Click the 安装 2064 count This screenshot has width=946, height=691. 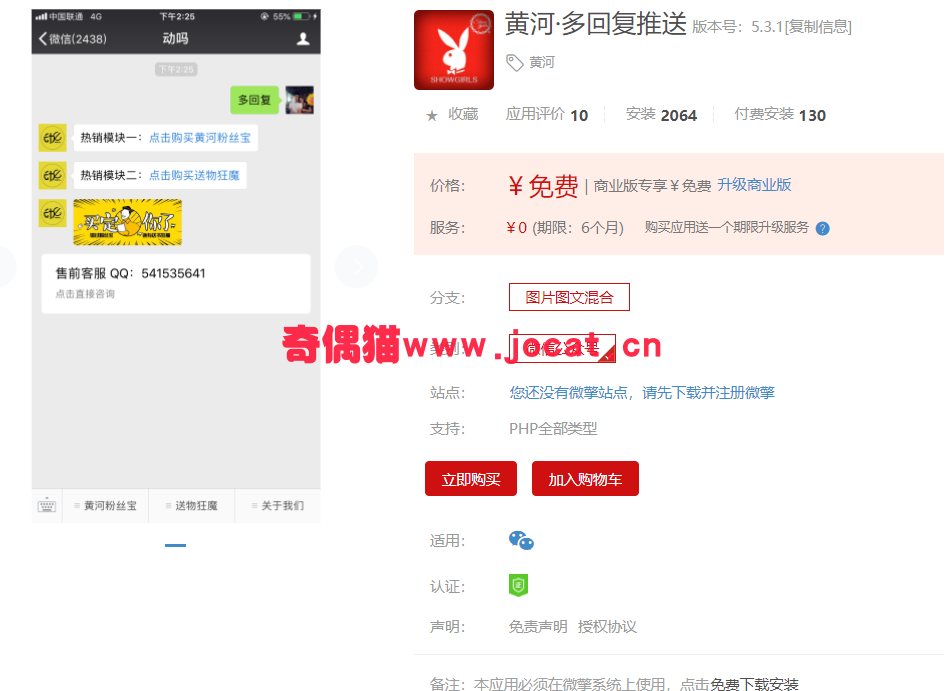coord(661,115)
